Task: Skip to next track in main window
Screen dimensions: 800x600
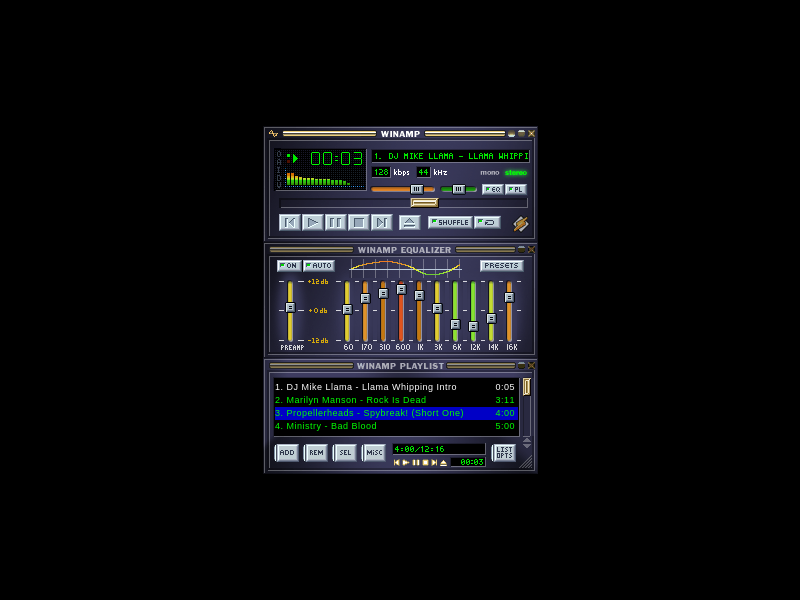Action: tap(382, 223)
